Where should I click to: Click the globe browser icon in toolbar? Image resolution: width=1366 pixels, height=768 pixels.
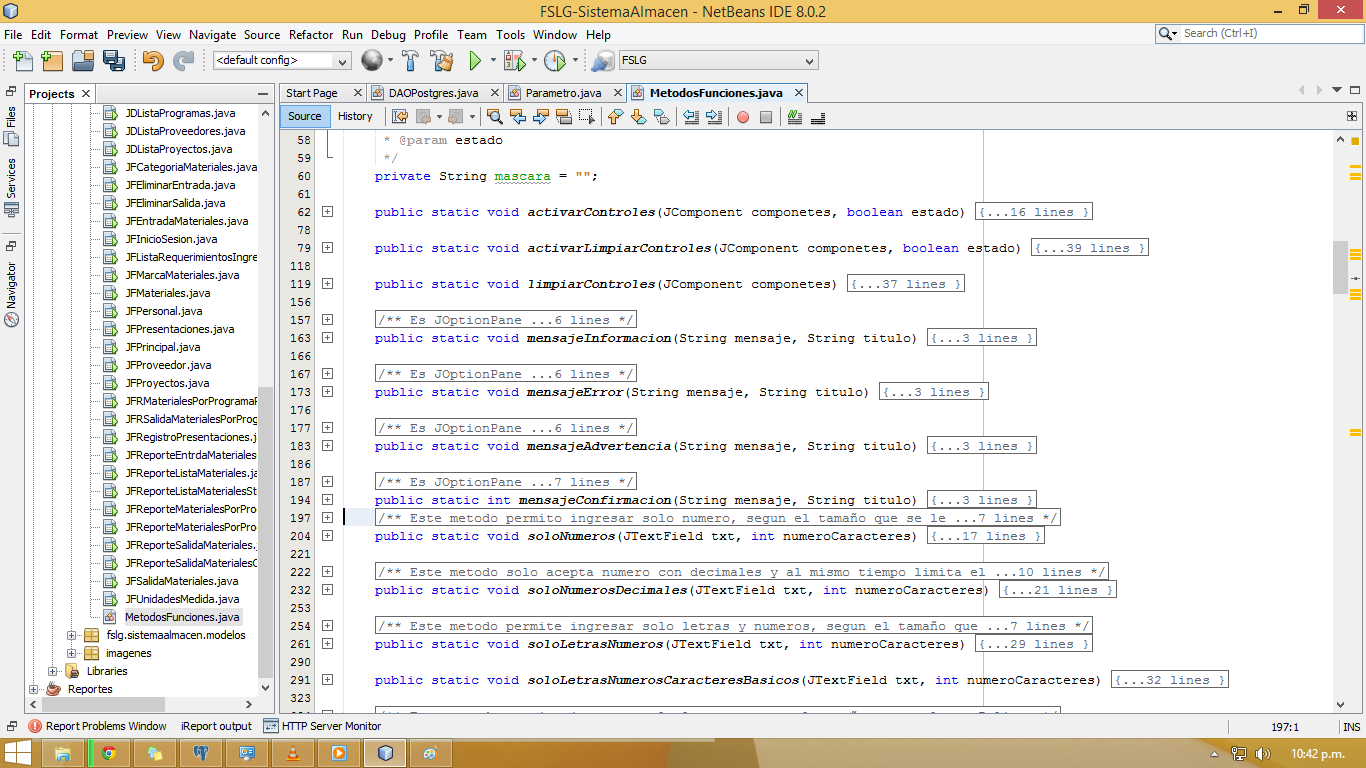372,60
